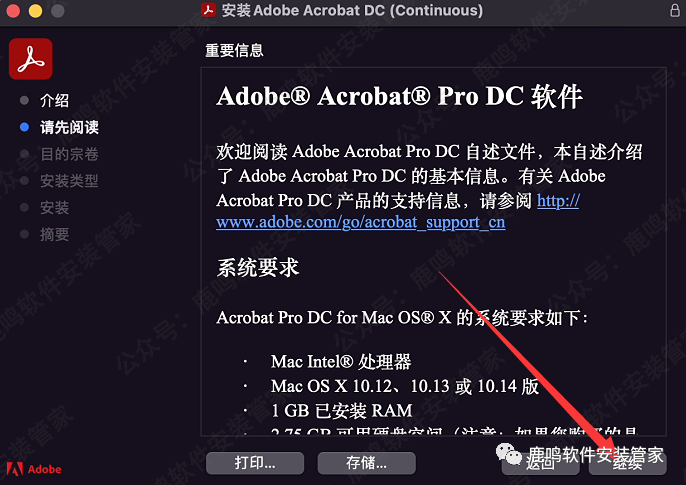Image resolution: width=686 pixels, height=485 pixels.
Task: Select the 请先阅读 step in sidebar
Action: [x=69, y=127]
